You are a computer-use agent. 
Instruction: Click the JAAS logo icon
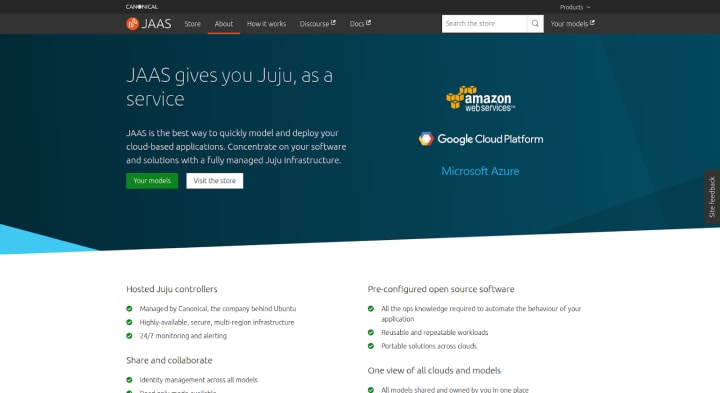coord(132,23)
